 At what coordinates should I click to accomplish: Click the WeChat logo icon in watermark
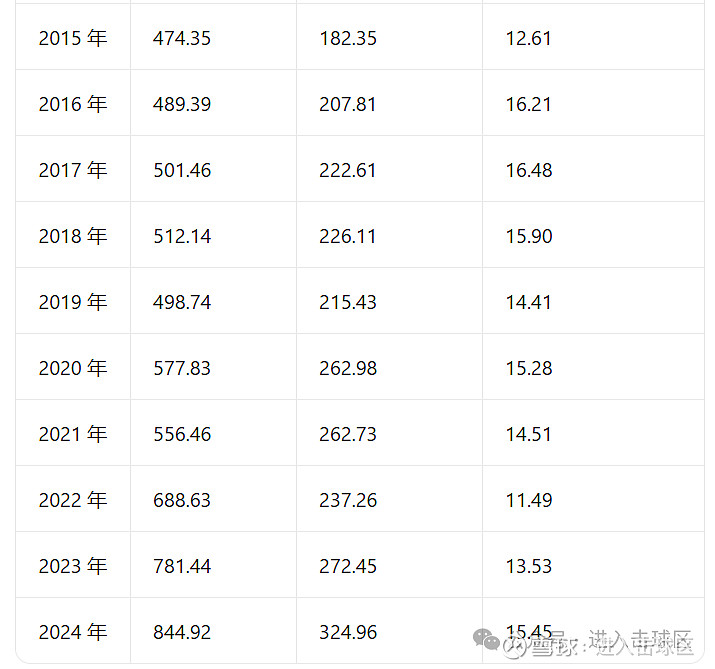[486, 639]
